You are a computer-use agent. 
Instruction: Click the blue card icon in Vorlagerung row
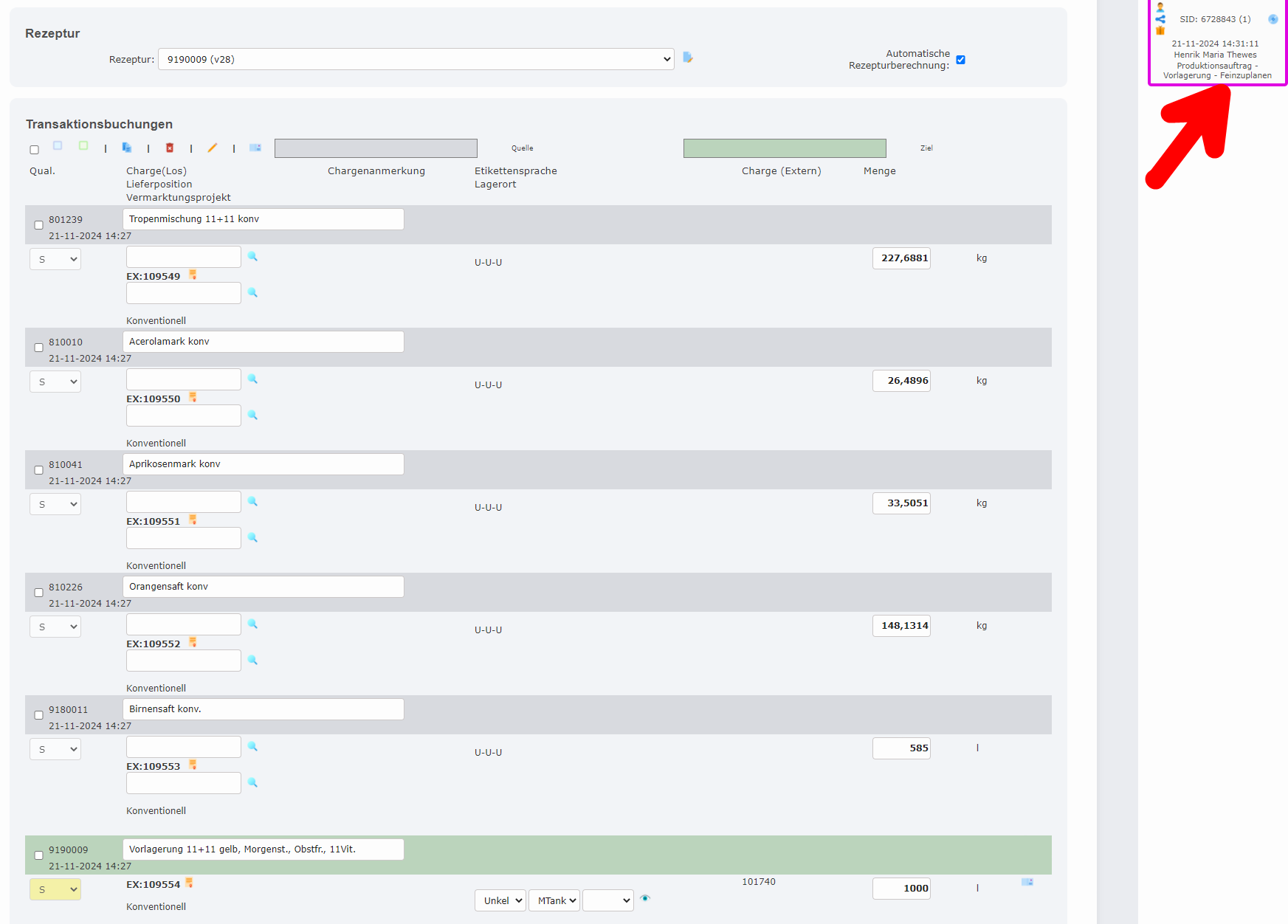1027,882
